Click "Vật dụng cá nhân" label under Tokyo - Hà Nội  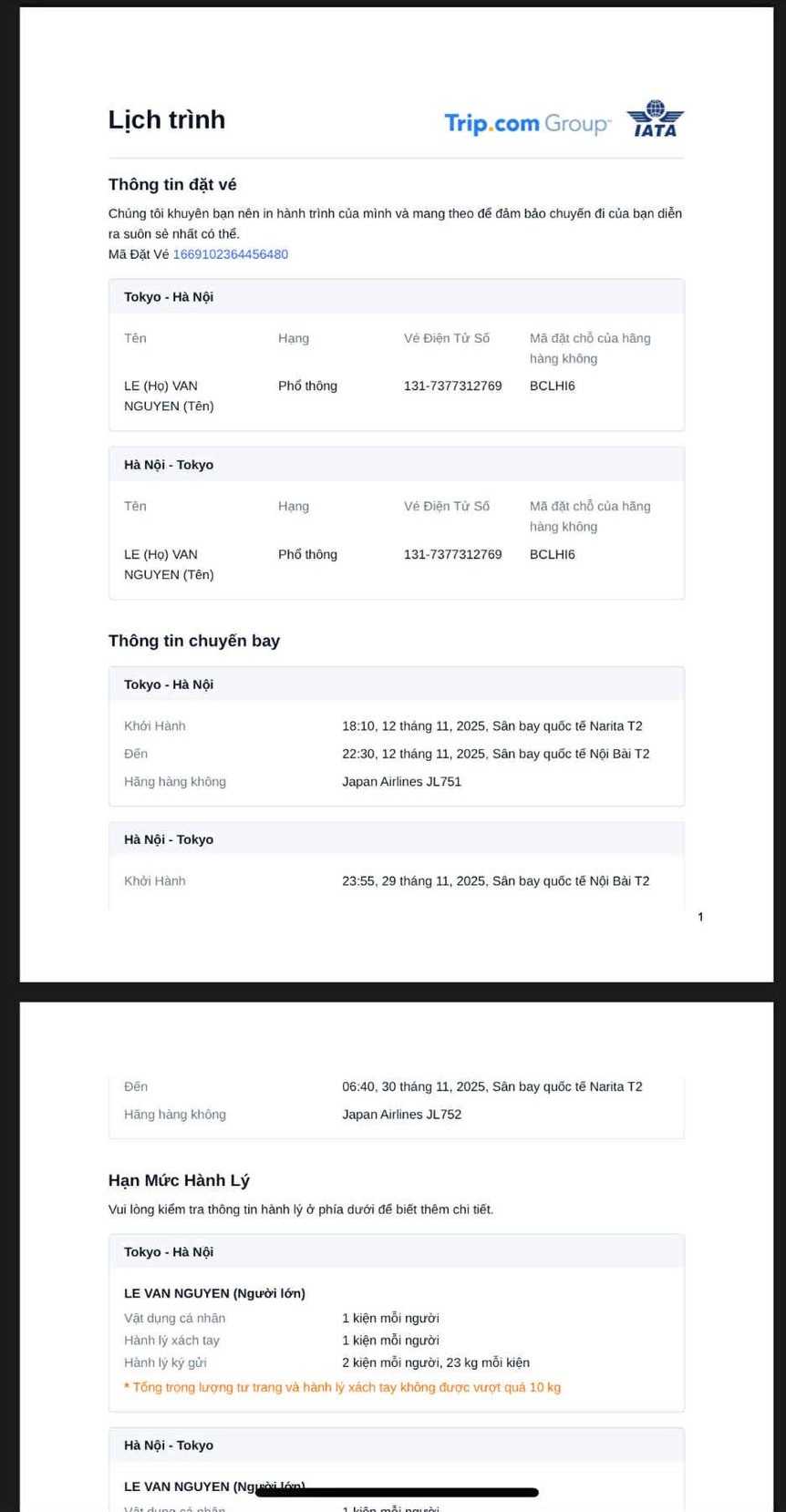[x=174, y=1318]
